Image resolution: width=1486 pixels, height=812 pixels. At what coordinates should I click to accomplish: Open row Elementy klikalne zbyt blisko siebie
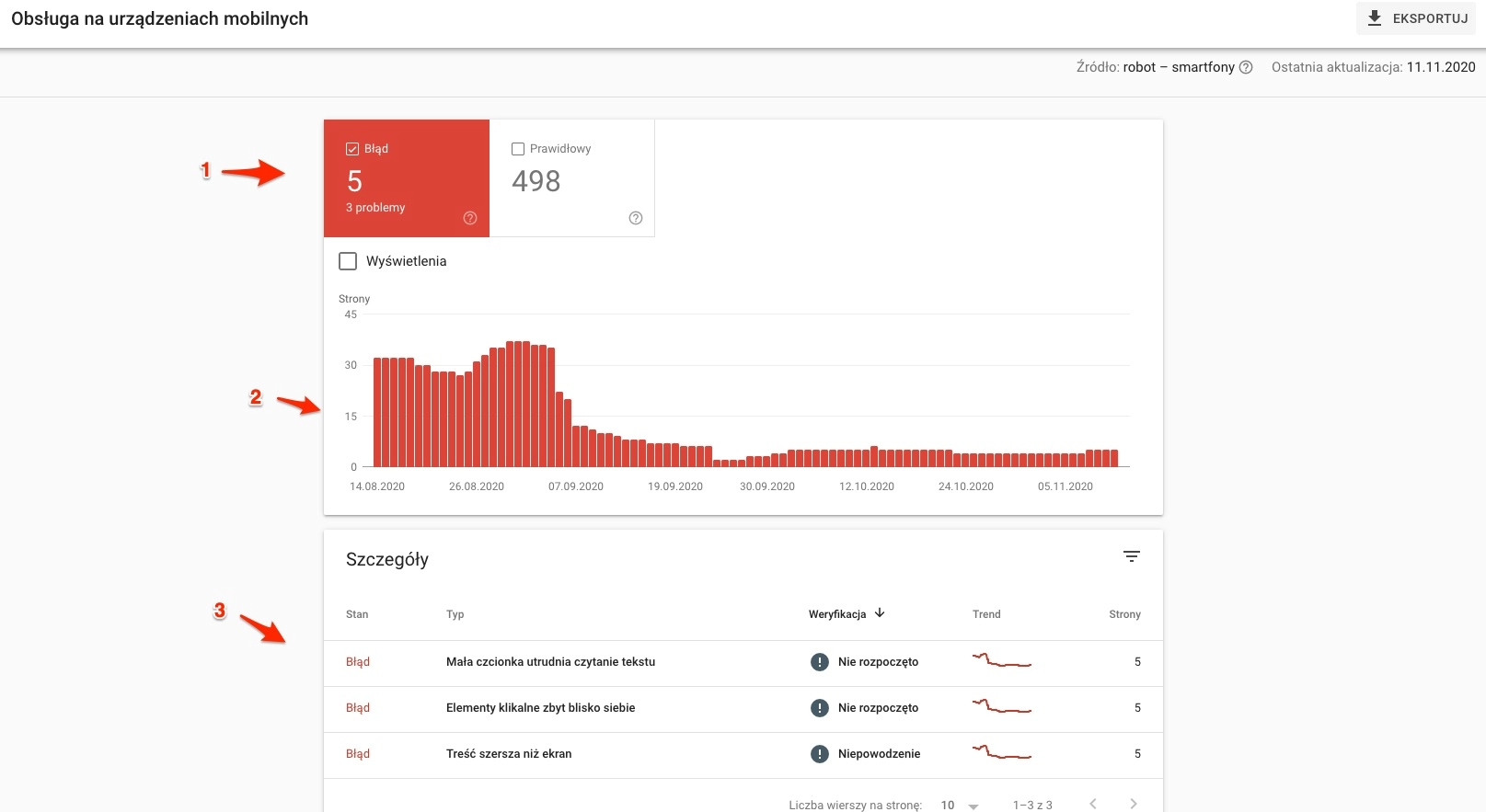(x=743, y=708)
